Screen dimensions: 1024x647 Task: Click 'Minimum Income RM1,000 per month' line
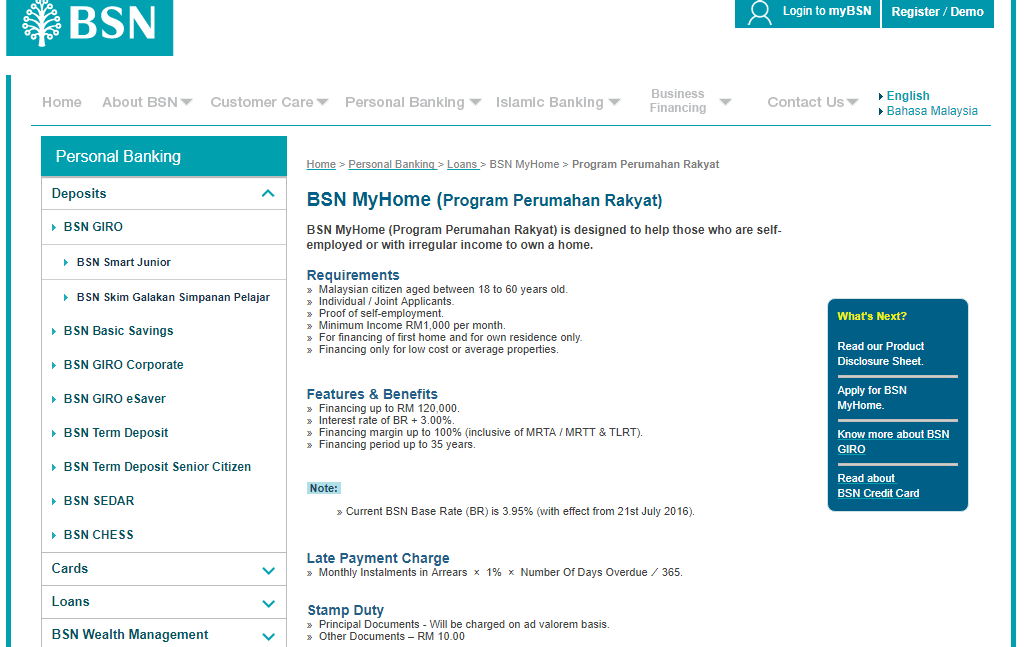pos(412,326)
